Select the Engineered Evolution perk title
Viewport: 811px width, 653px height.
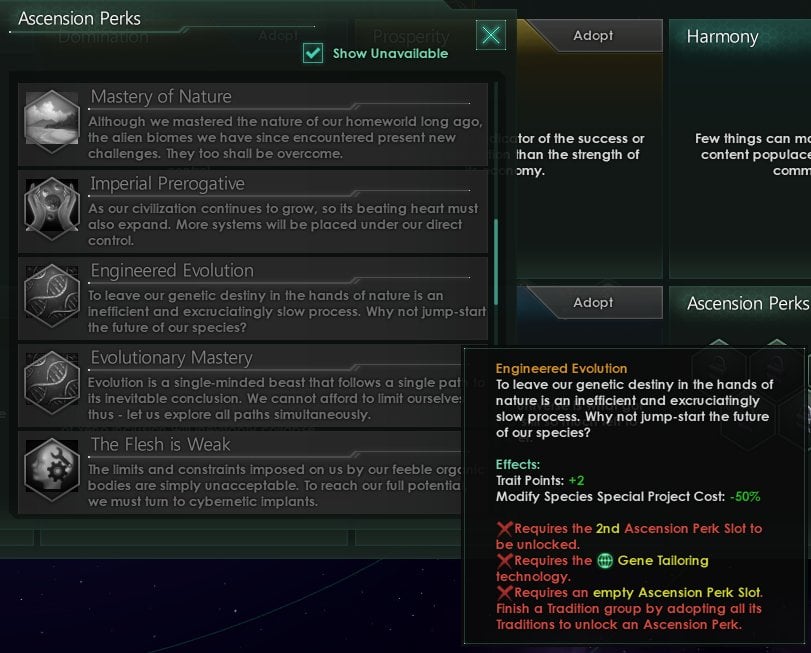(x=172, y=270)
